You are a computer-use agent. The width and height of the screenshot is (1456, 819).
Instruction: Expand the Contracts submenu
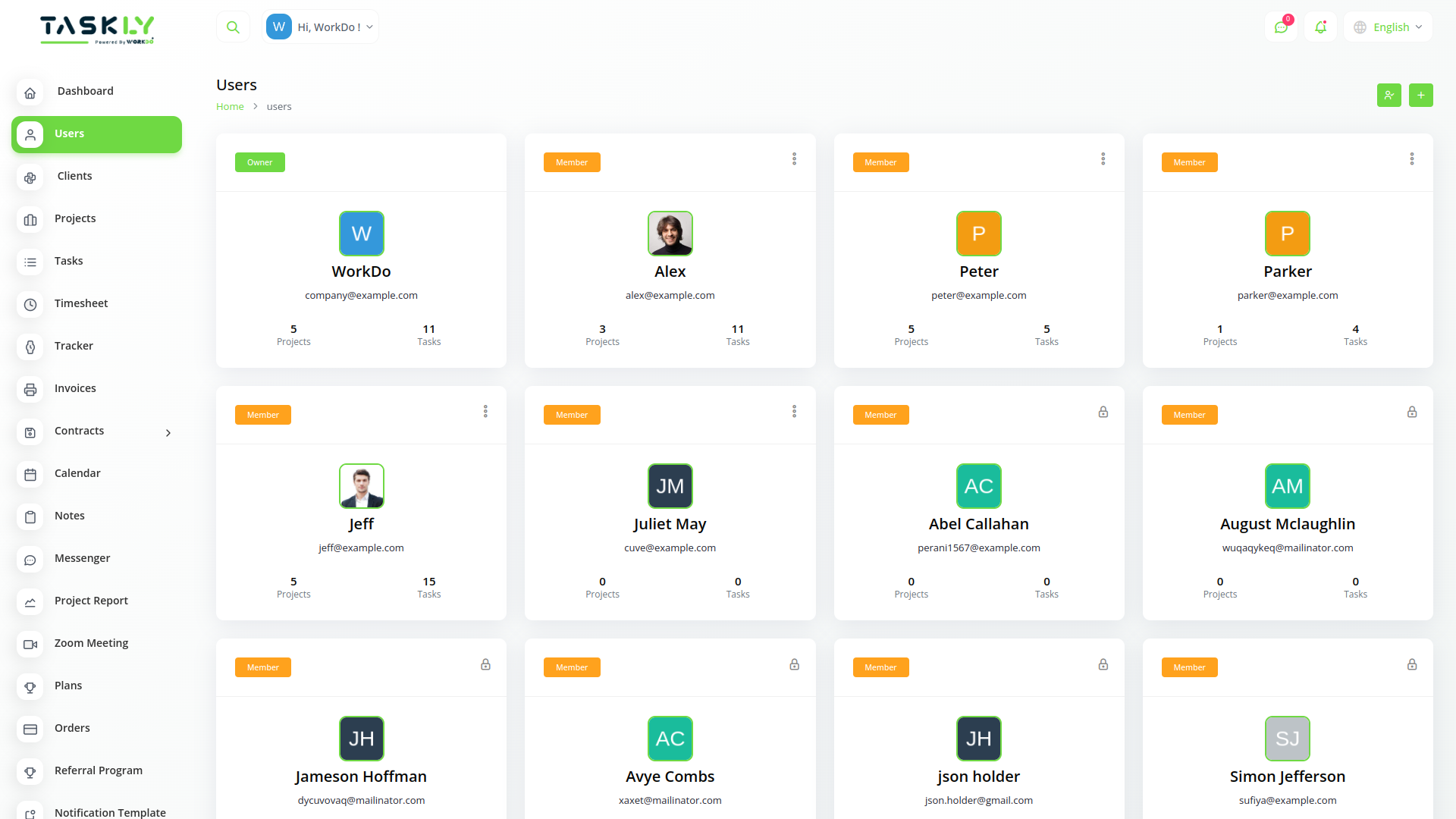coord(168,432)
